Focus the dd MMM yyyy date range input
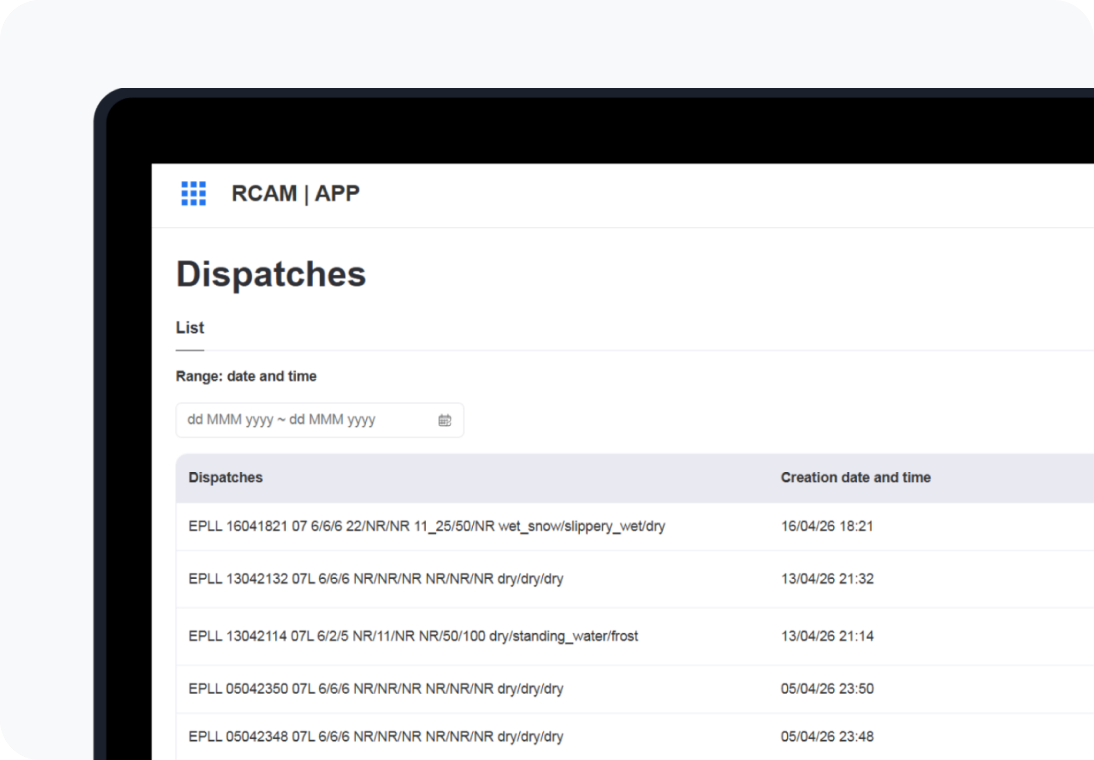This screenshot has height=760, width=1094. coord(320,420)
